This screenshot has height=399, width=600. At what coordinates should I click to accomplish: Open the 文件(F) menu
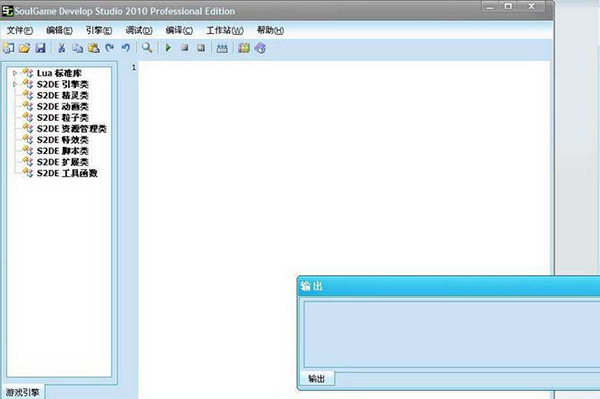pos(20,30)
